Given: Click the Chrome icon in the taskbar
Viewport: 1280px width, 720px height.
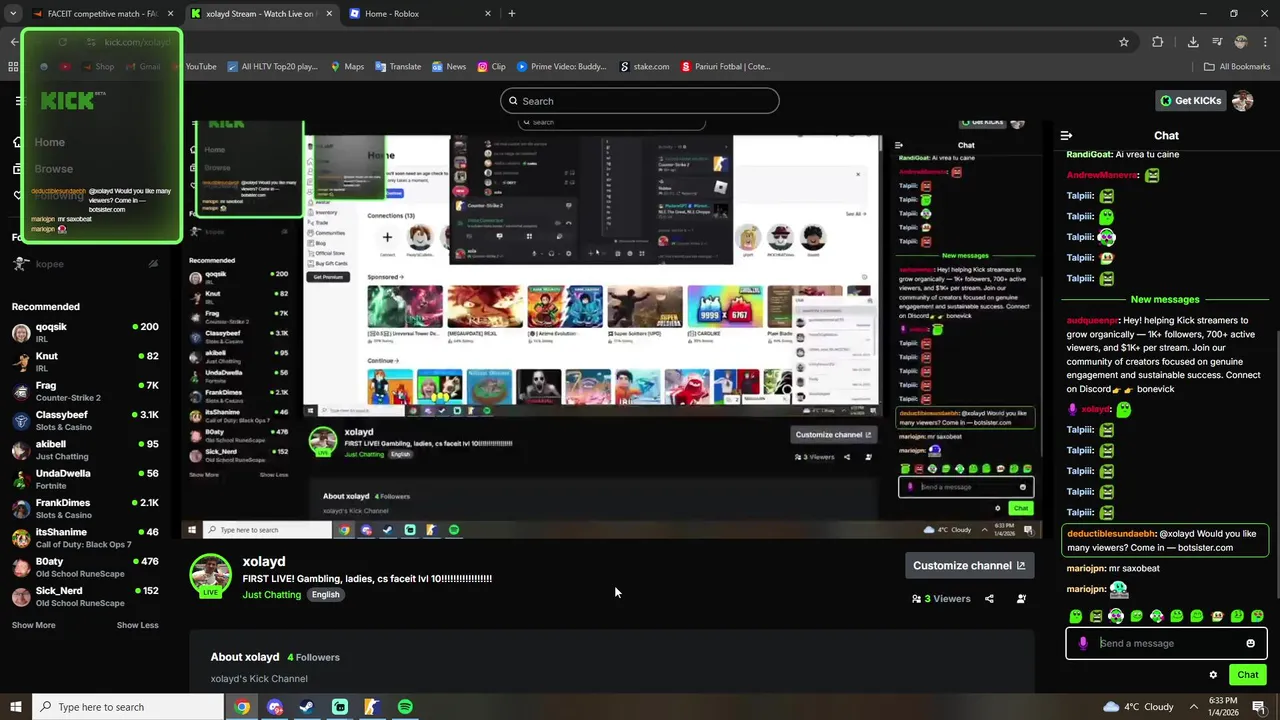Looking at the screenshot, I should [x=242, y=707].
